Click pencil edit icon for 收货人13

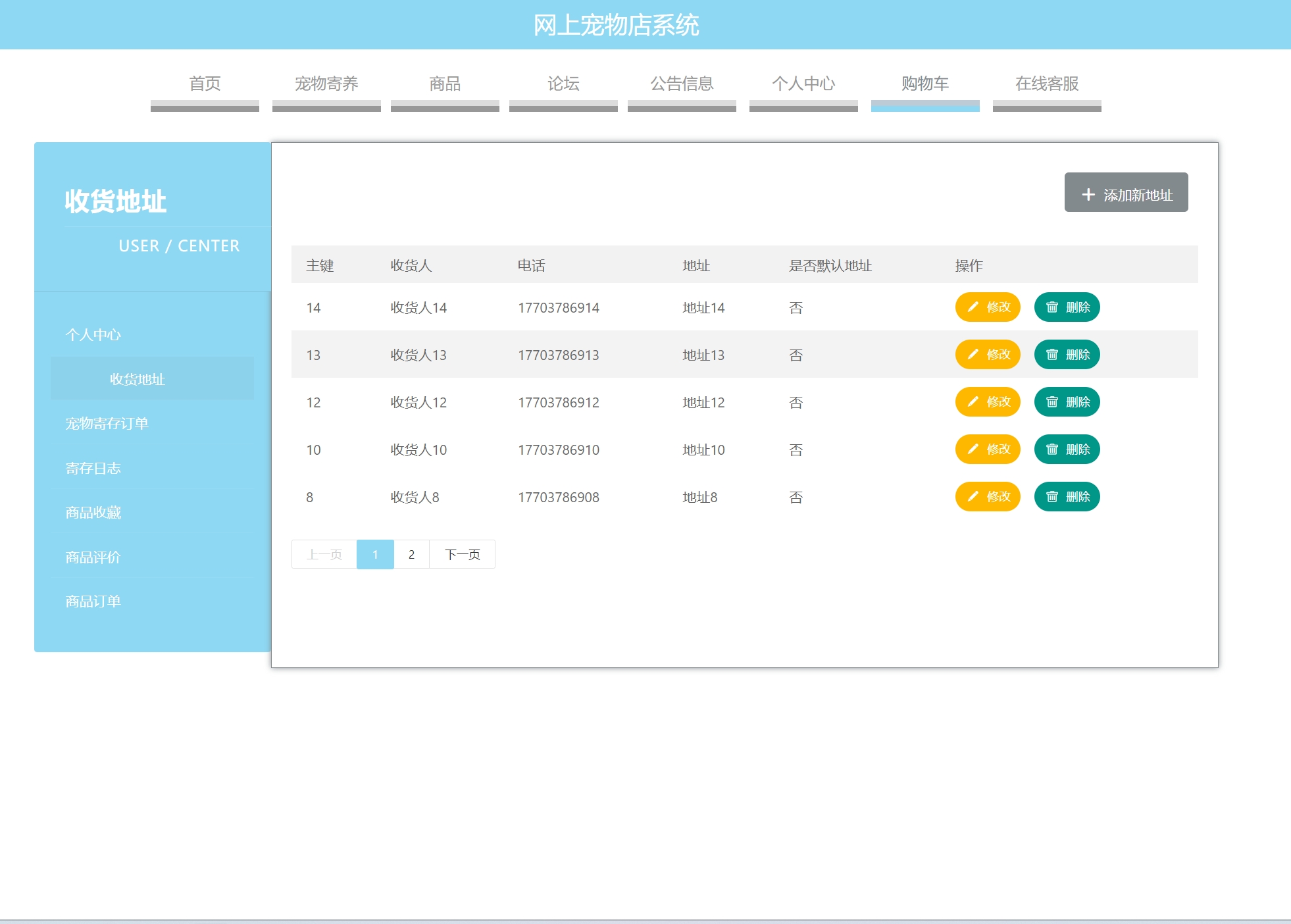tap(973, 355)
